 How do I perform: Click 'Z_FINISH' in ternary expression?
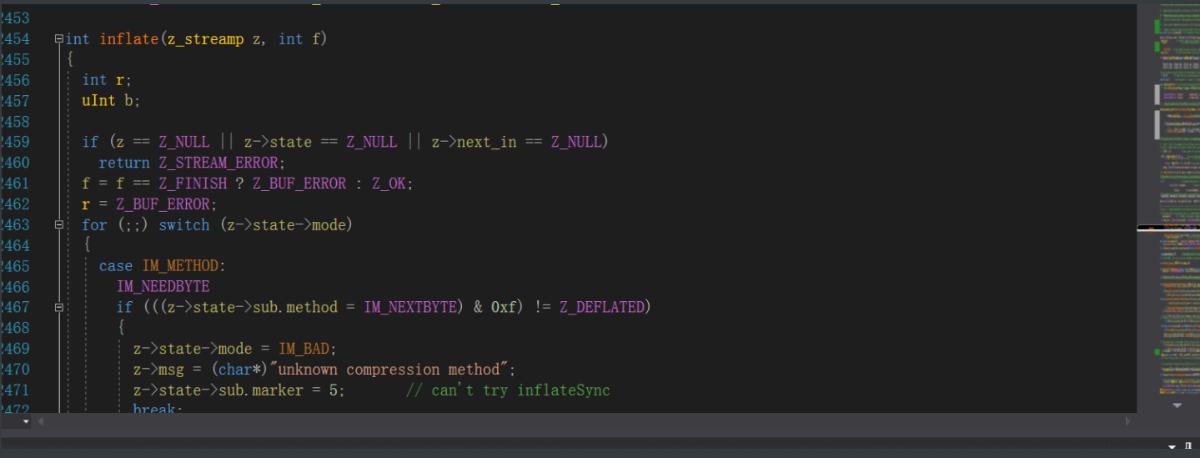(x=193, y=183)
